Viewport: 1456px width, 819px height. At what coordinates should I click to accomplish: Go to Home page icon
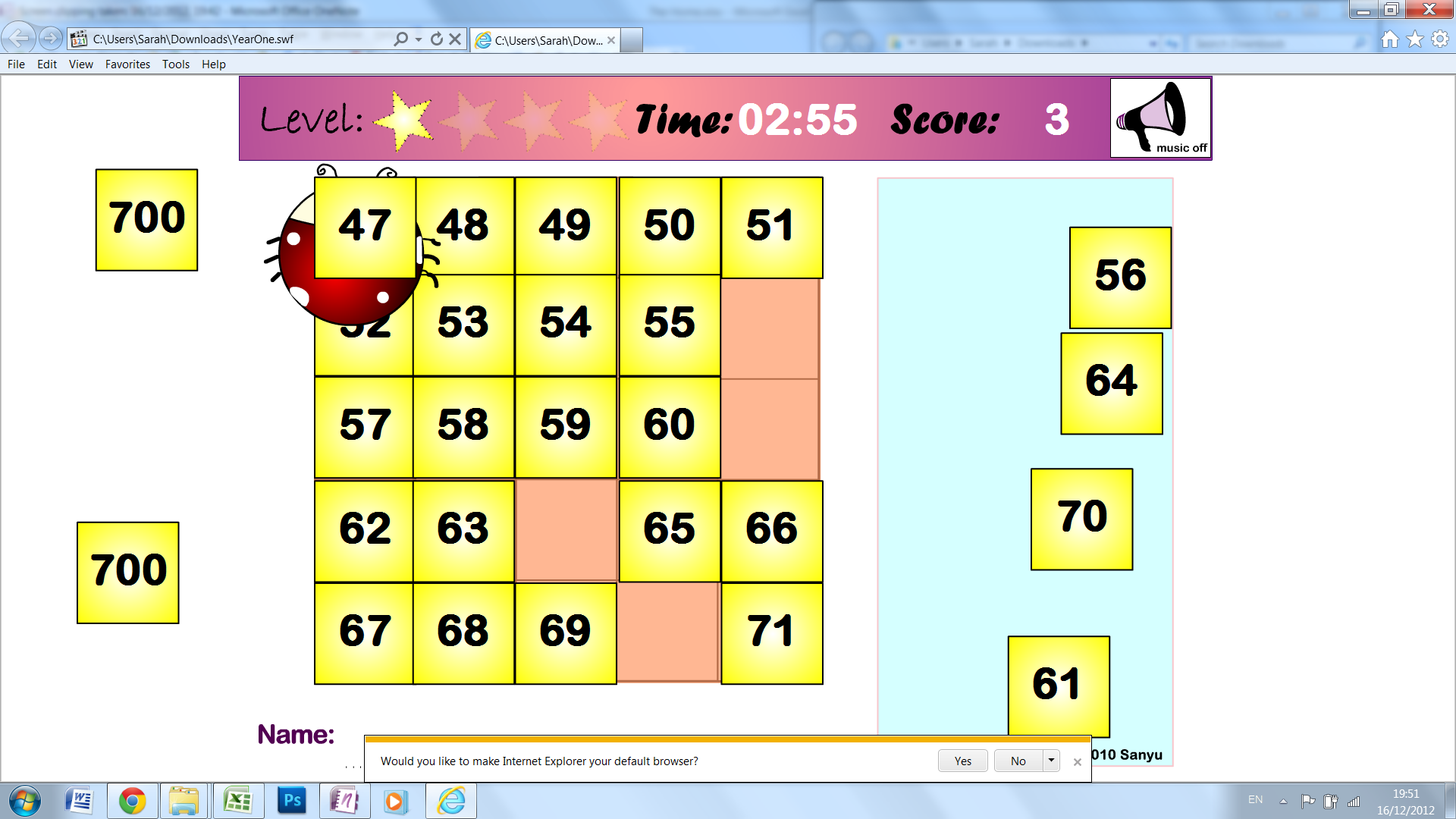1389,39
